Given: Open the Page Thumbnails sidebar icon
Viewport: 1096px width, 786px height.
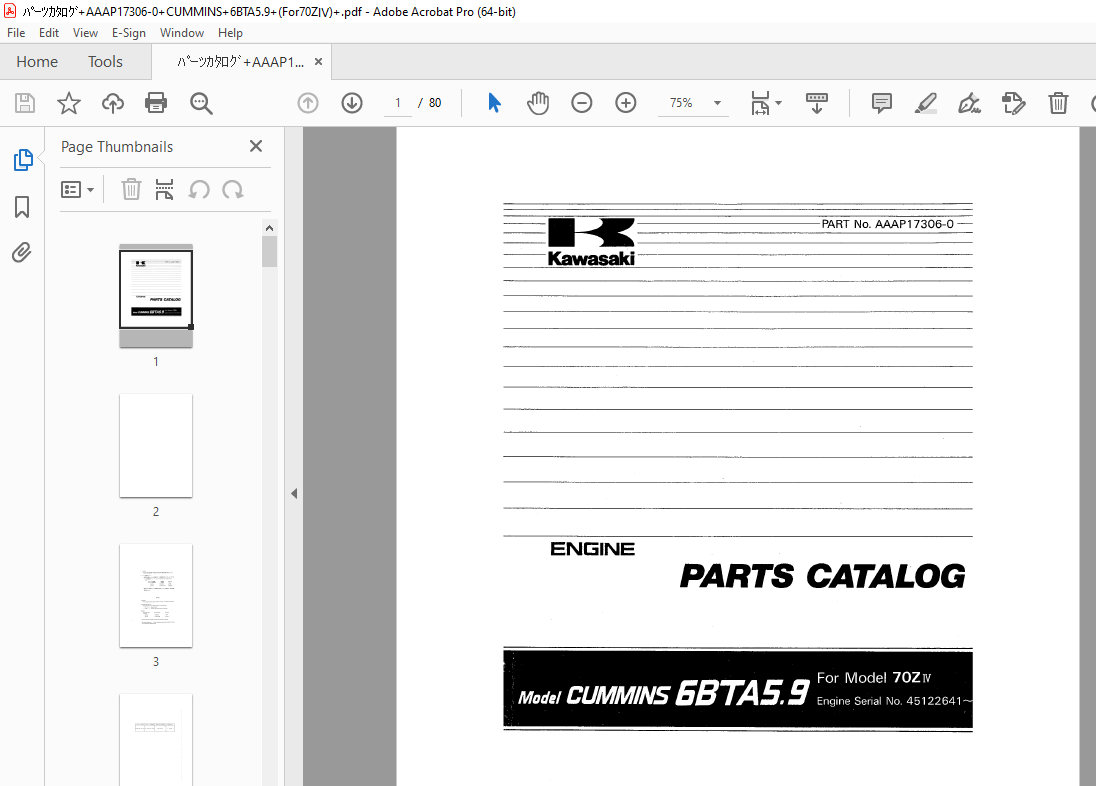Looking at the screenshot, I should [x=22, y=160].
